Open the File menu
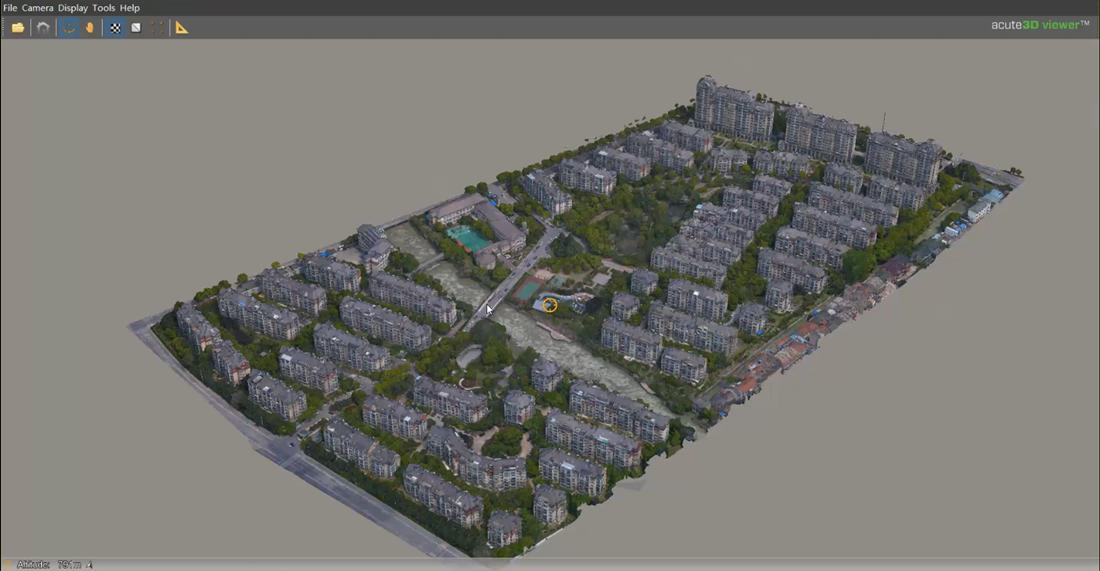 10,8
